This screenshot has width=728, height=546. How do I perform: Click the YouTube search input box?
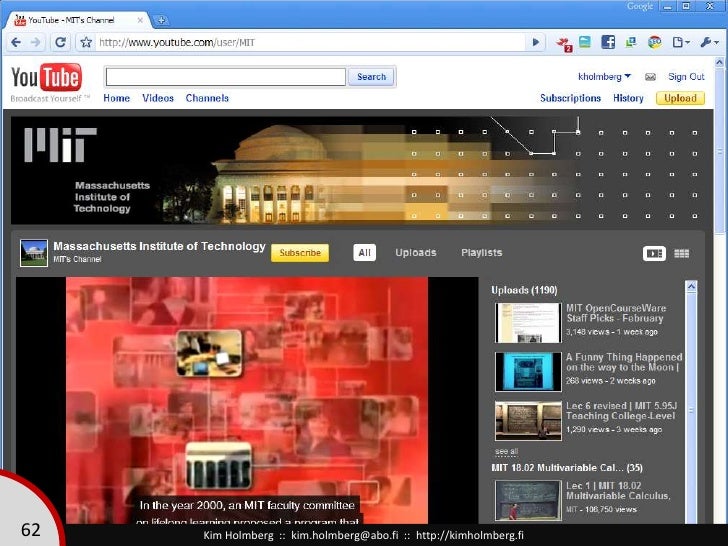(x=226, y=77)
